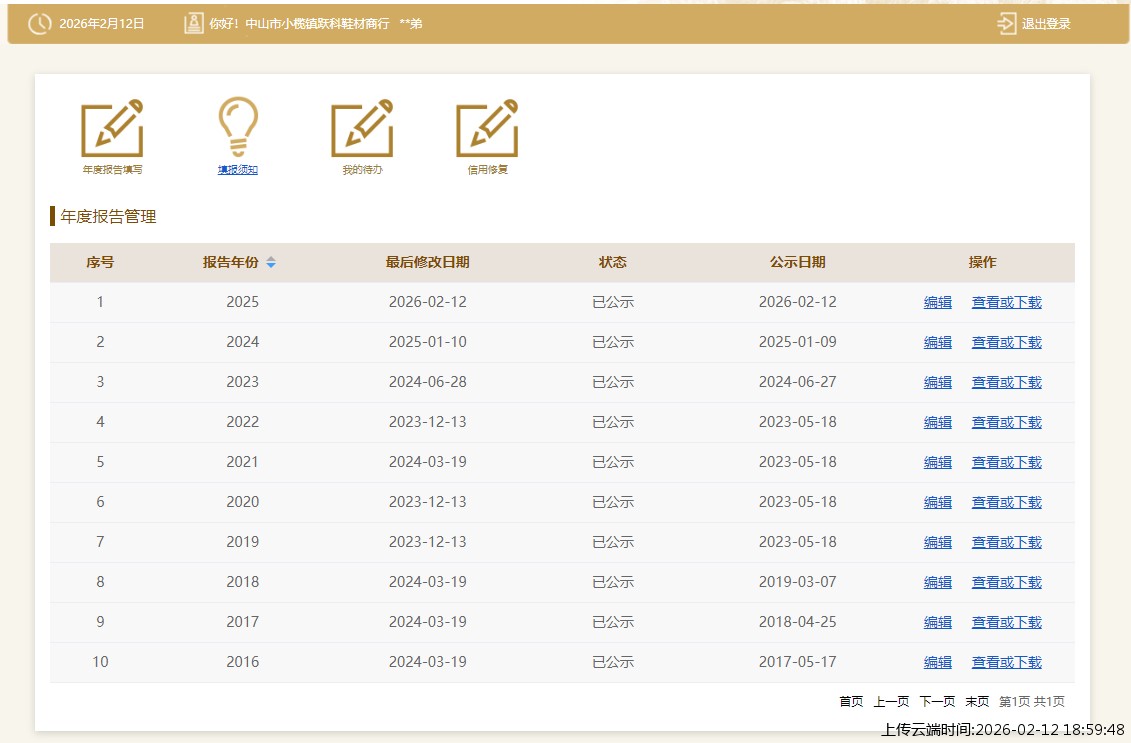The height and width of the screenshot is (743, 1131).
Task: Open the 年度报告填写 pencil icon
Action: tap(112, 129)
